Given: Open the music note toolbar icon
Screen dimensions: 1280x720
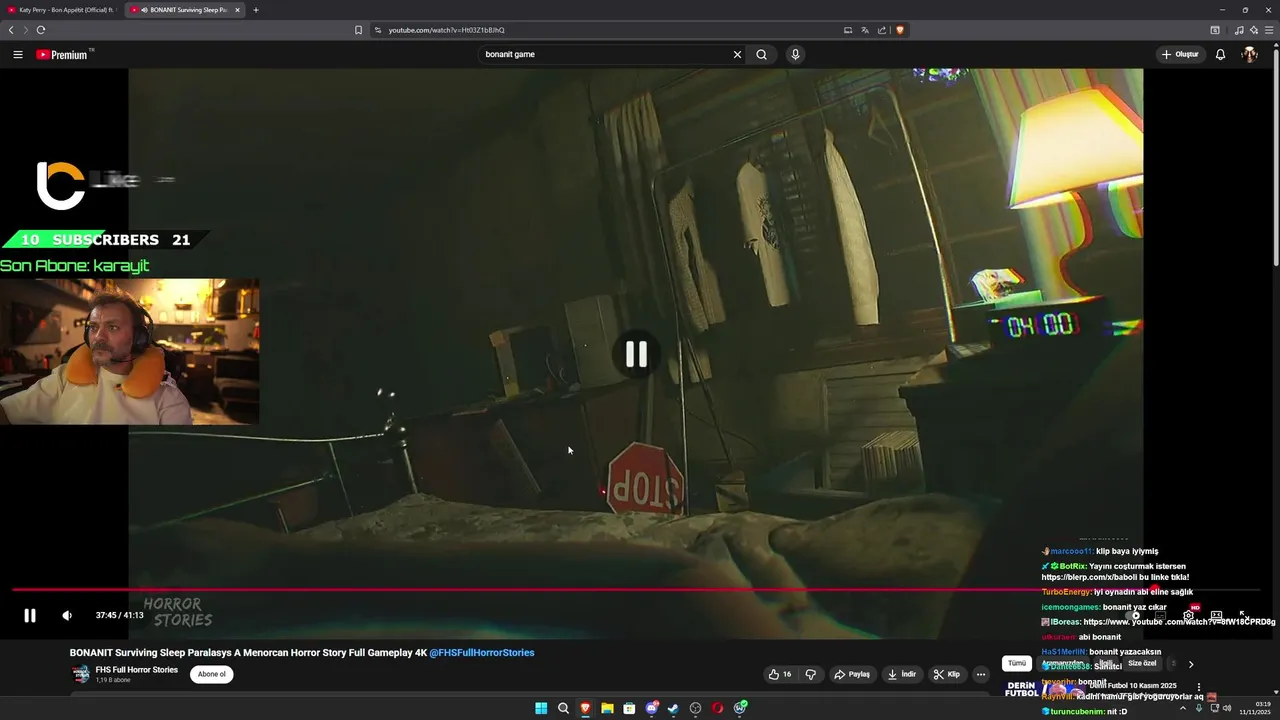Looking at the screenshot, I should coord(1239,30).
